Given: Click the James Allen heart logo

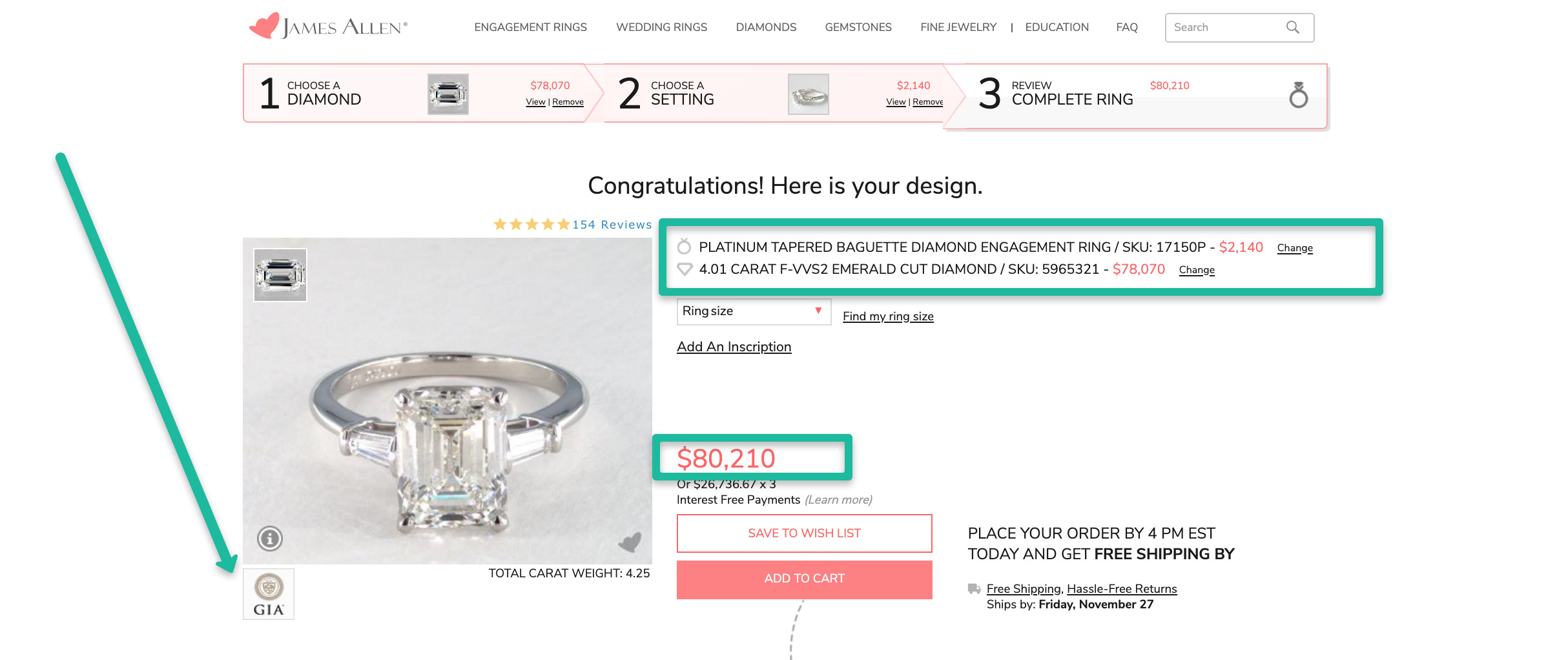Looking at the screenshot, I should click(x=264, y=26).
